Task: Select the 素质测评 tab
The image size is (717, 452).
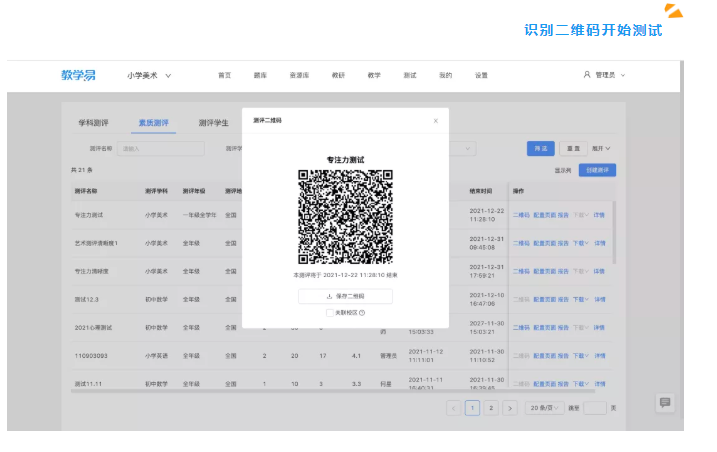Action: point(153,123)
